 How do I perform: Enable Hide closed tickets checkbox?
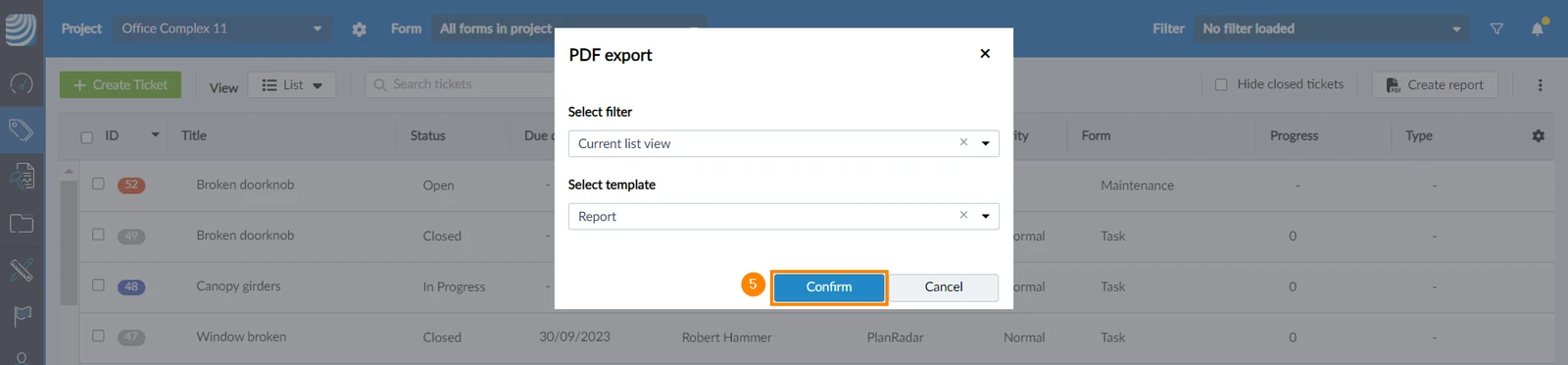pyautogui.click(x=1221, y=84)
